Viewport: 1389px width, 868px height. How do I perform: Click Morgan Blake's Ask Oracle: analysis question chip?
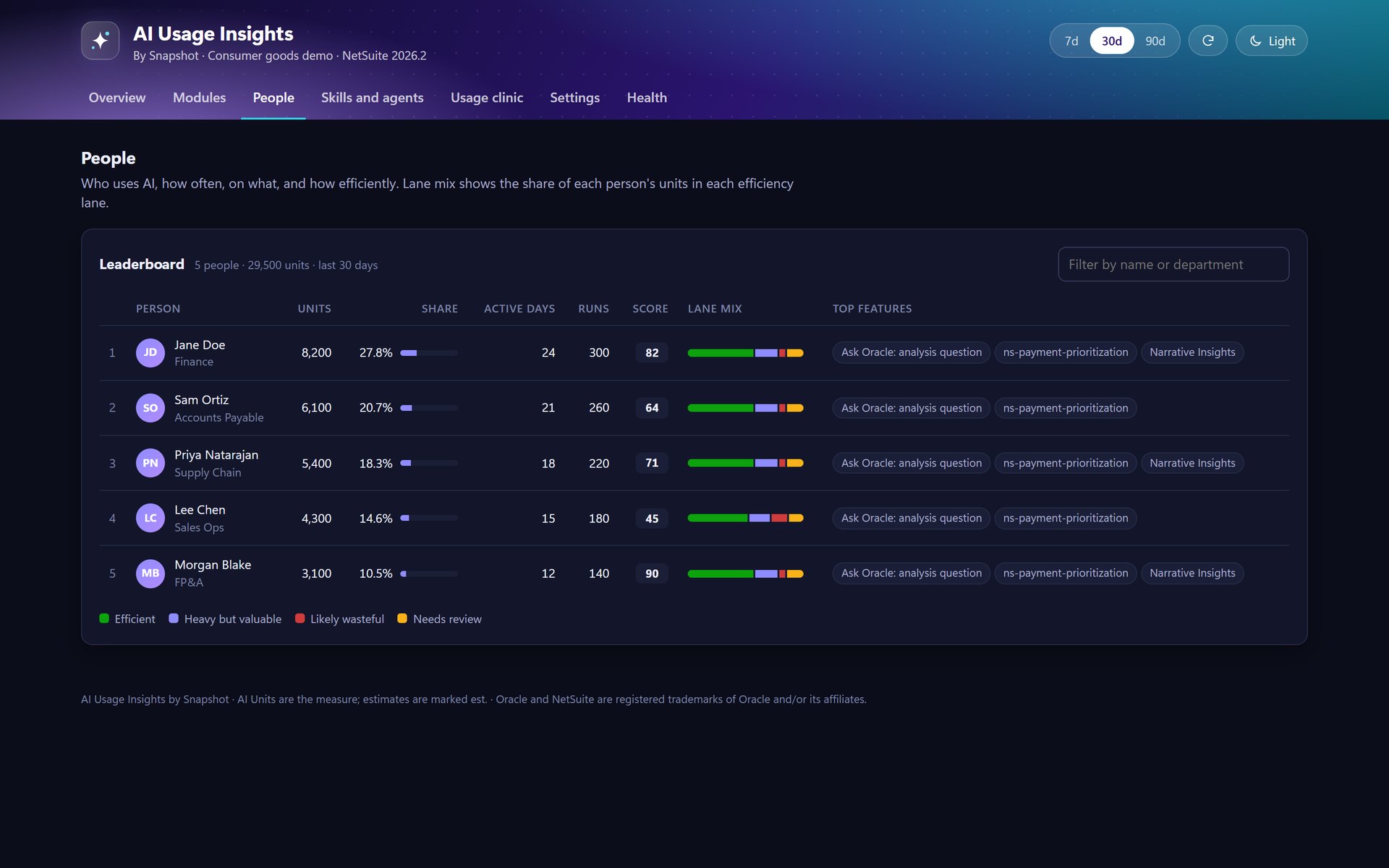pyautogui.click(x=911, y=573)
